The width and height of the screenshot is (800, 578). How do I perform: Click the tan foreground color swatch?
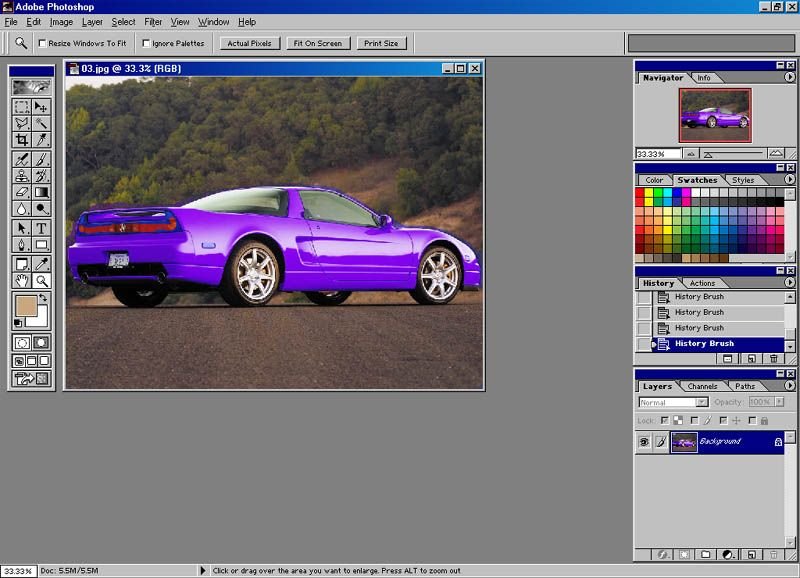[x=25, y=307]
